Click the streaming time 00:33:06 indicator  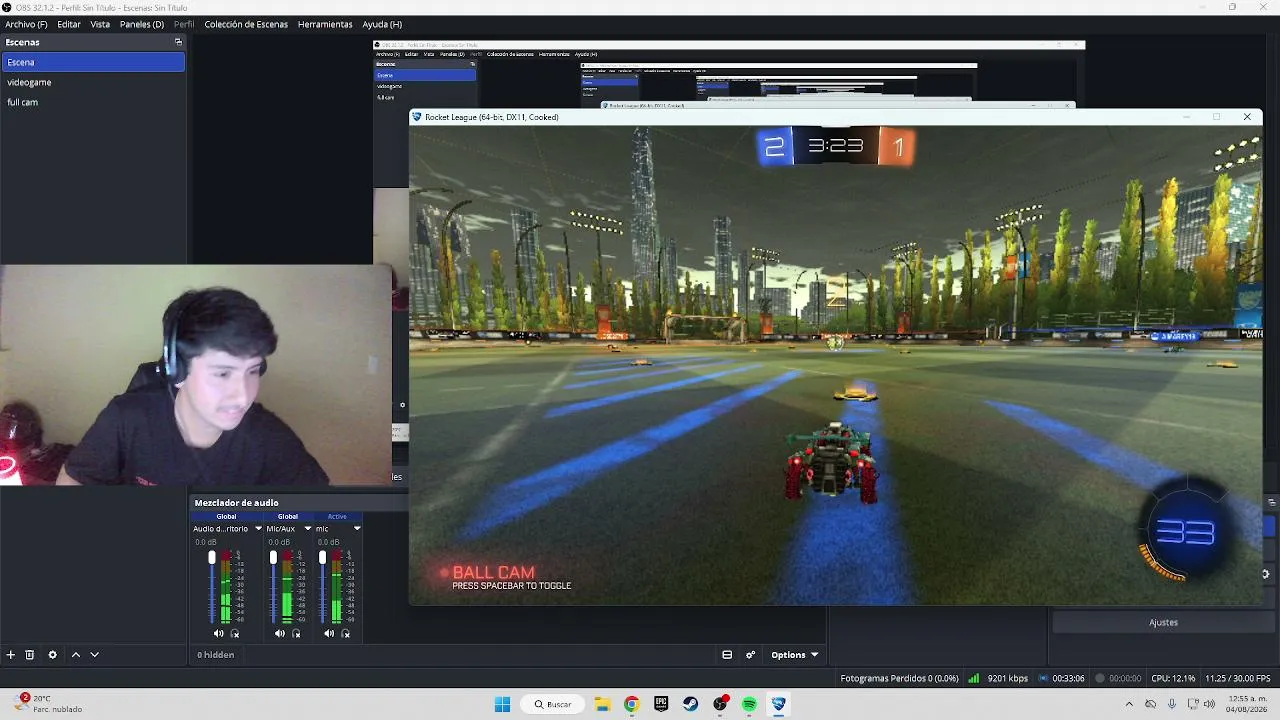[x=1068, y=678]
